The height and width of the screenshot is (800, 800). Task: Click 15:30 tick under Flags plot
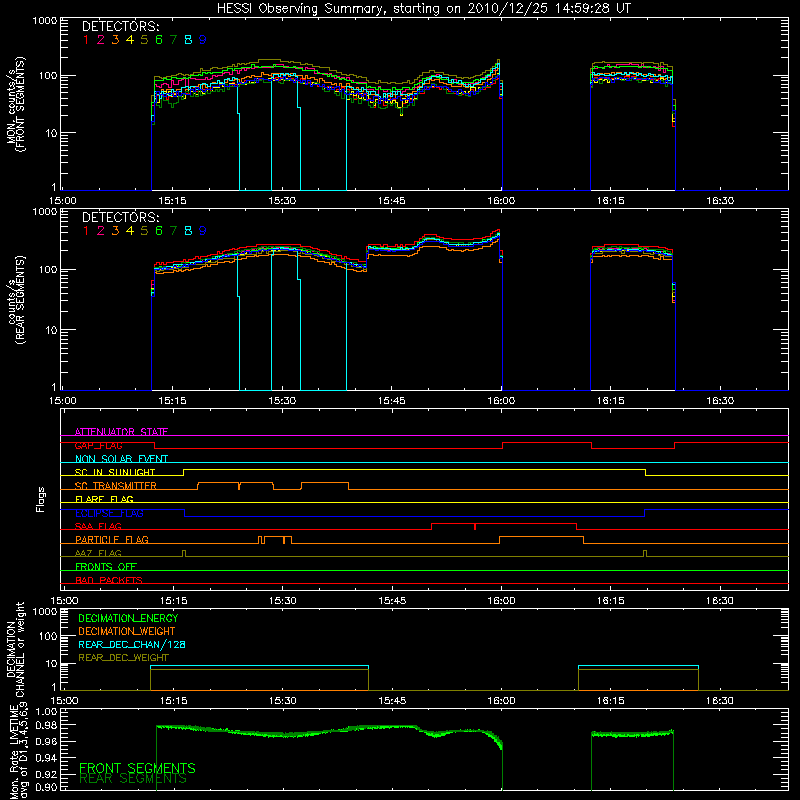282,601
